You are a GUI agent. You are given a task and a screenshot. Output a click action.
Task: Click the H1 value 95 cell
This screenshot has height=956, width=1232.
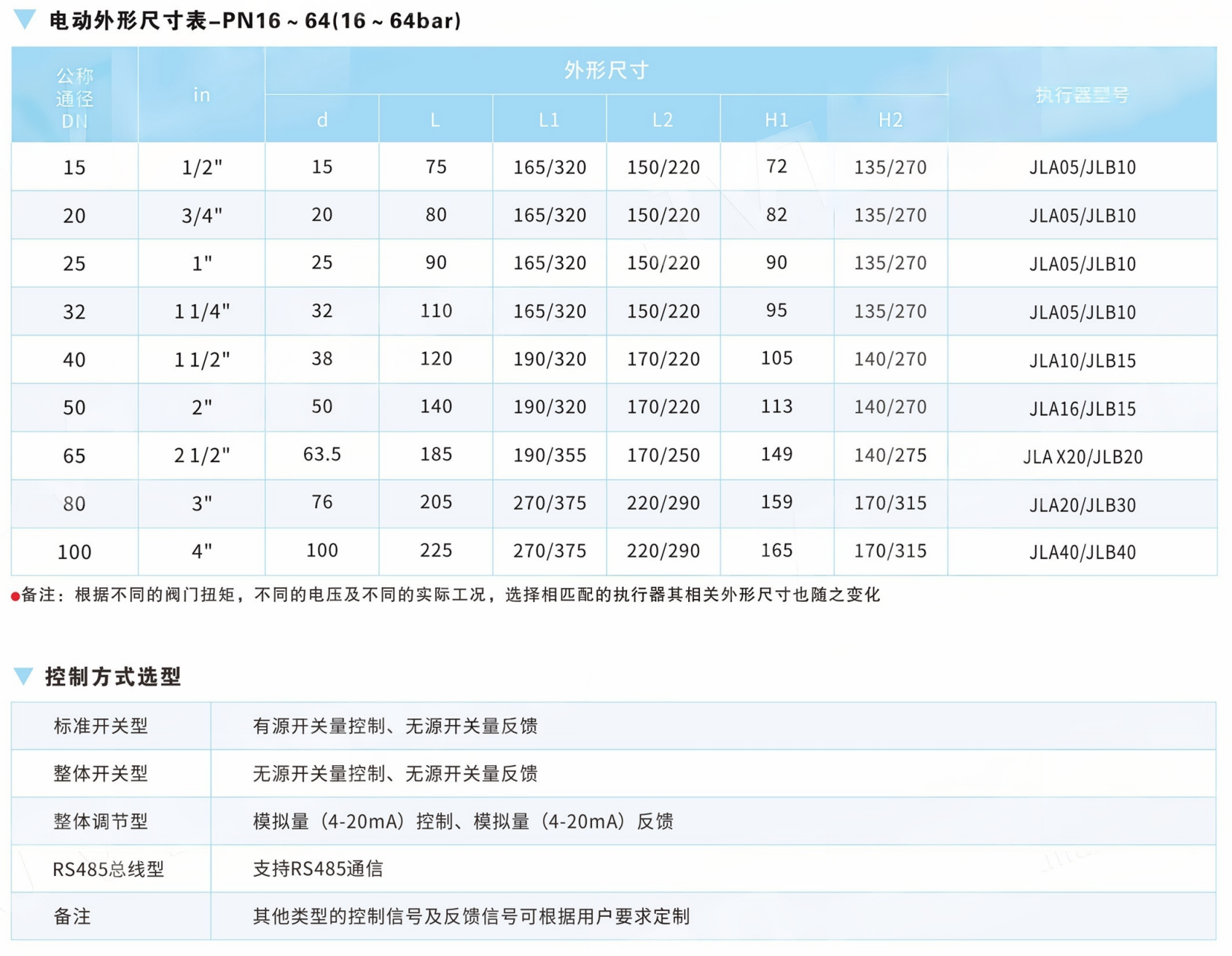tap(777, 311)
